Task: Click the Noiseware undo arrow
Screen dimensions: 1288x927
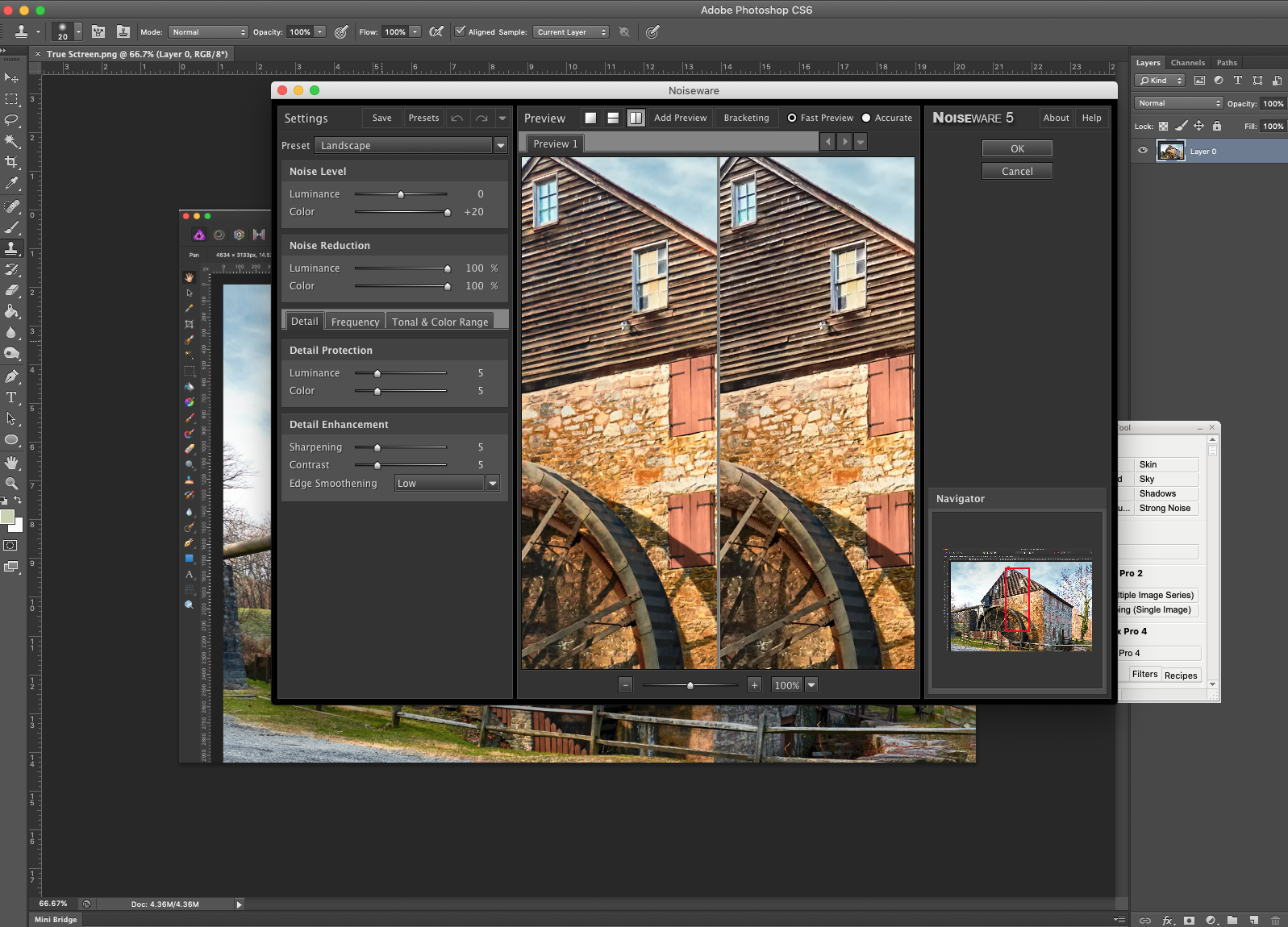Action: click(x=457, y=118)
